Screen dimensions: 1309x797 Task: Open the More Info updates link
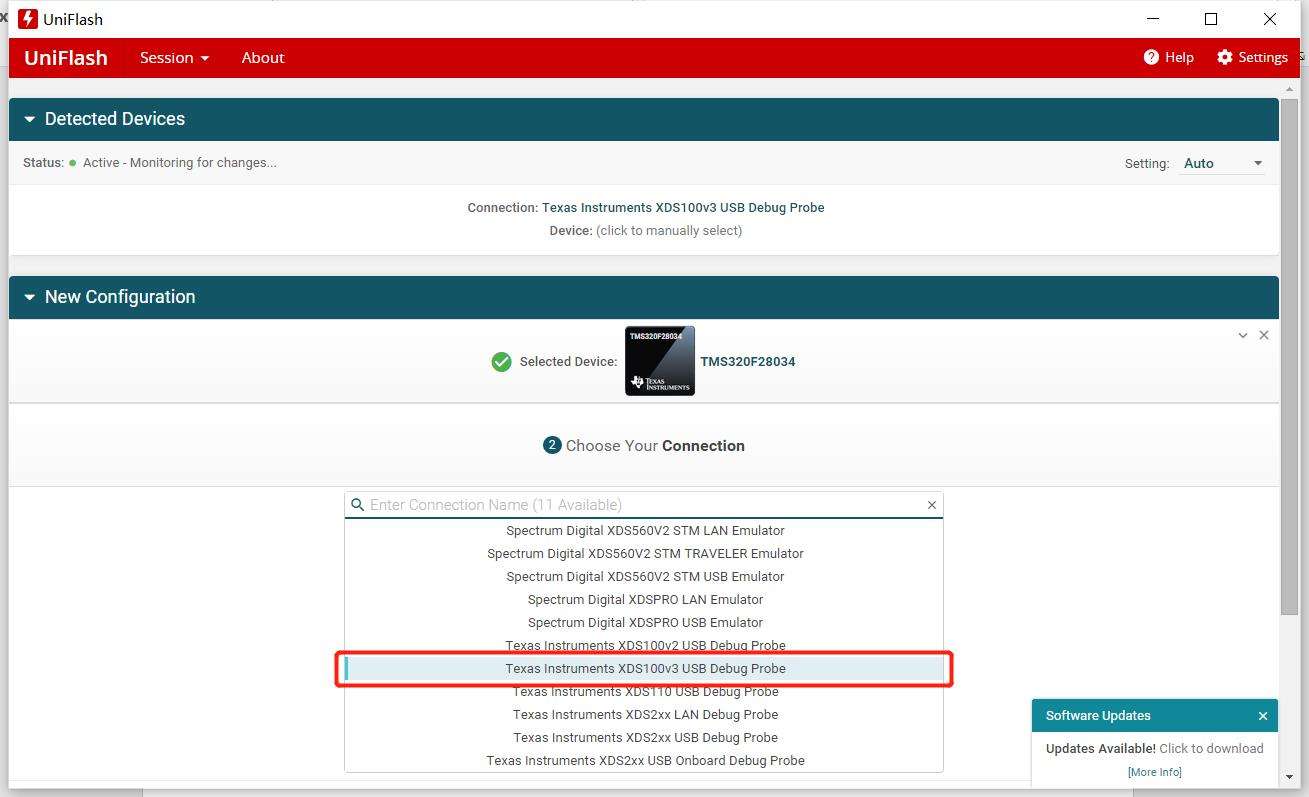pyautogui.click(x=1154, y=772)
